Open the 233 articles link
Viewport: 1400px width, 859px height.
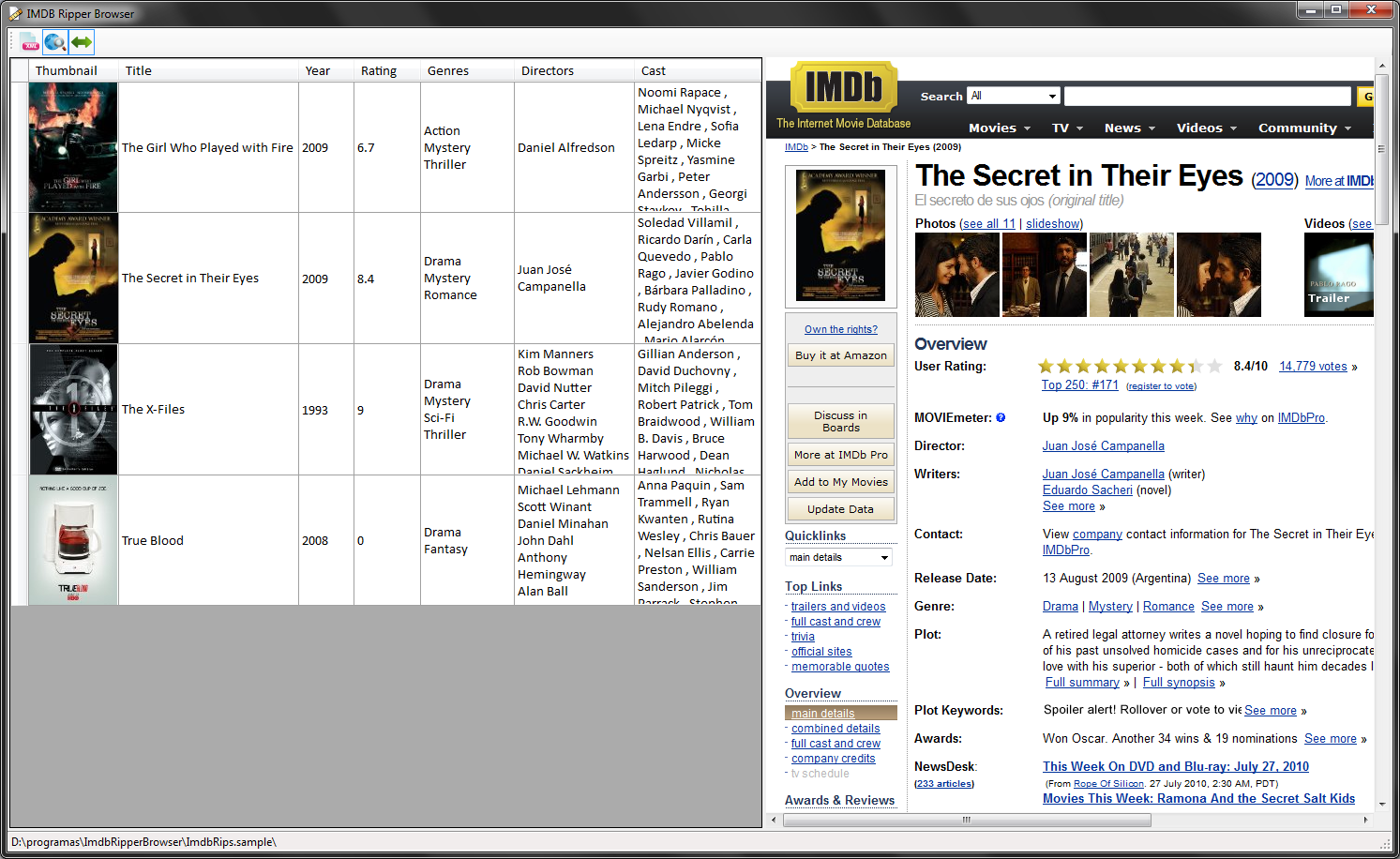pyautogui.click(x=944, y=784)
